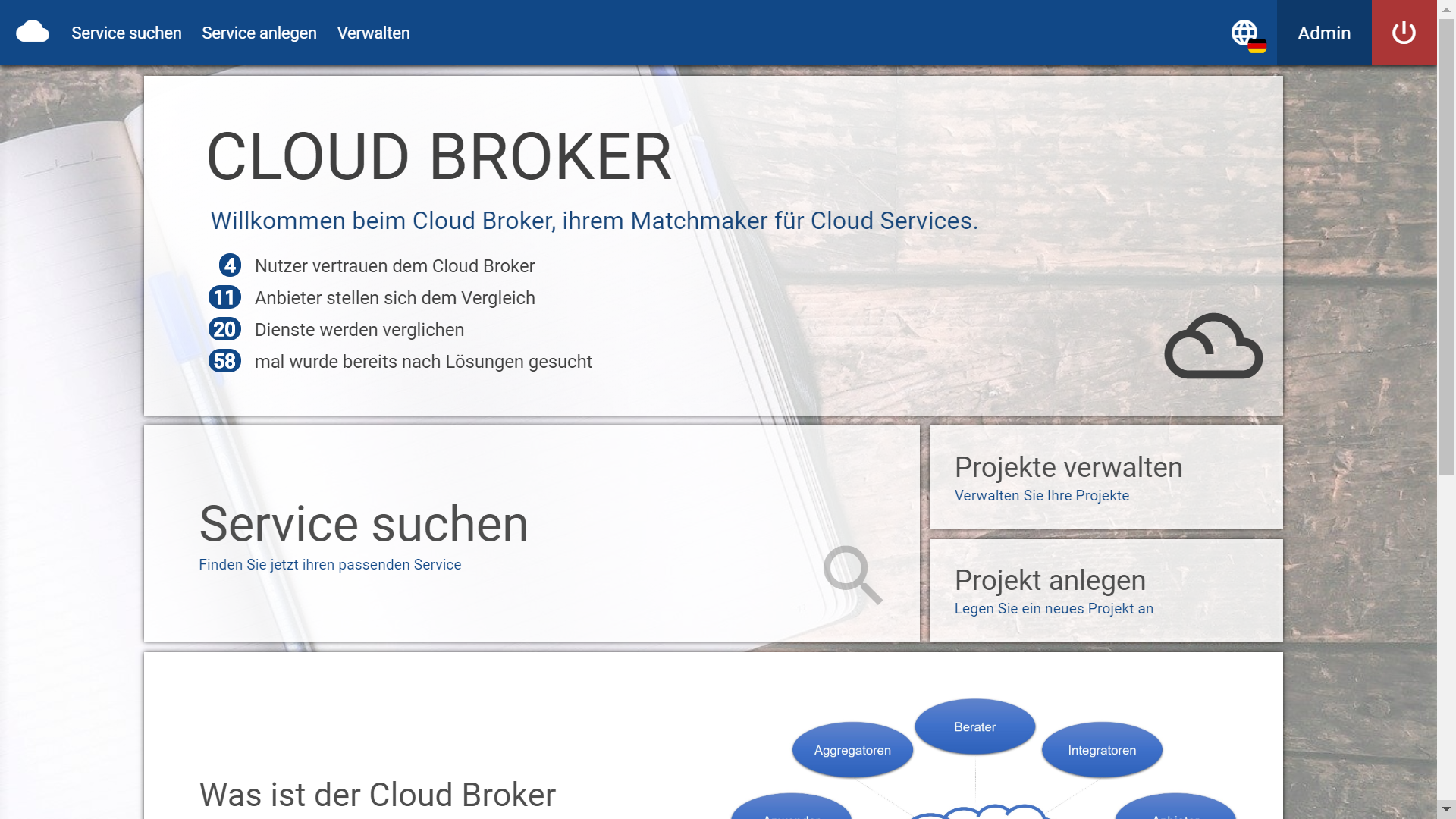
Task: Open Service anlegen menu item
Action: [x=259, y=33]
